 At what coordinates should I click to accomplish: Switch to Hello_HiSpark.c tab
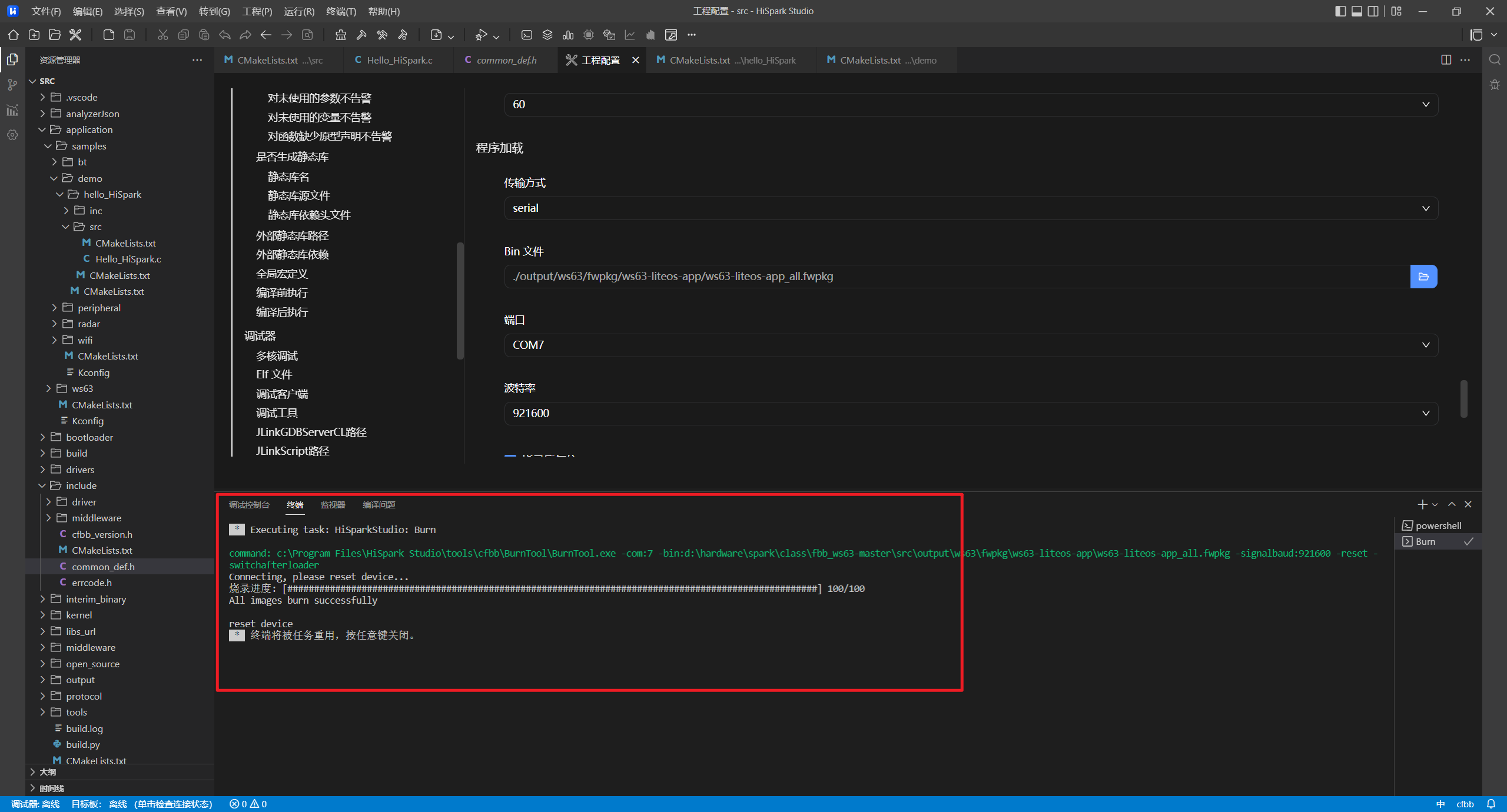[399, 60]
